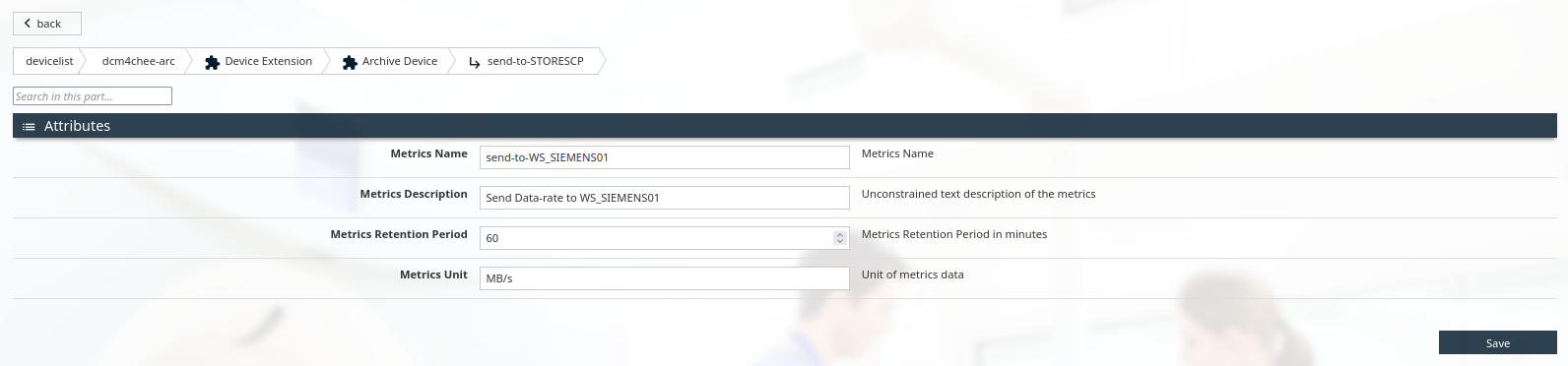Focus the Search in this part field
Image resolution: width=1568 pixels, height=366 pixels.
pyautogui.click(x=93, y=96)
